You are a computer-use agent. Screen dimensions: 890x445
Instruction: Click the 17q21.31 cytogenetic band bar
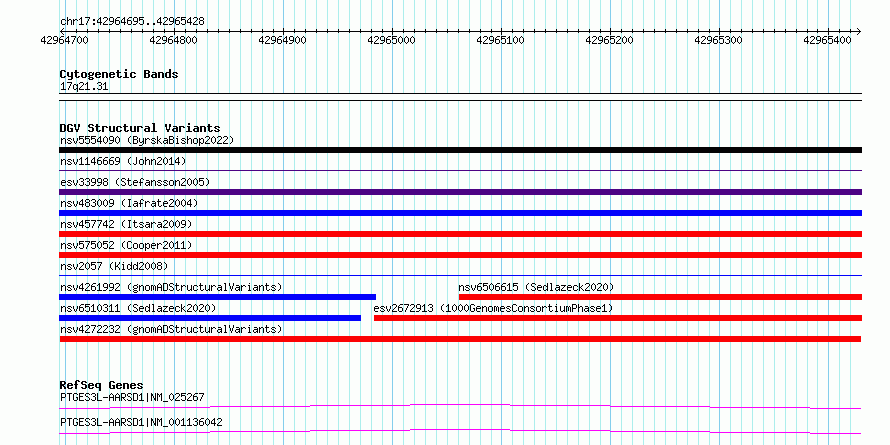460,97
